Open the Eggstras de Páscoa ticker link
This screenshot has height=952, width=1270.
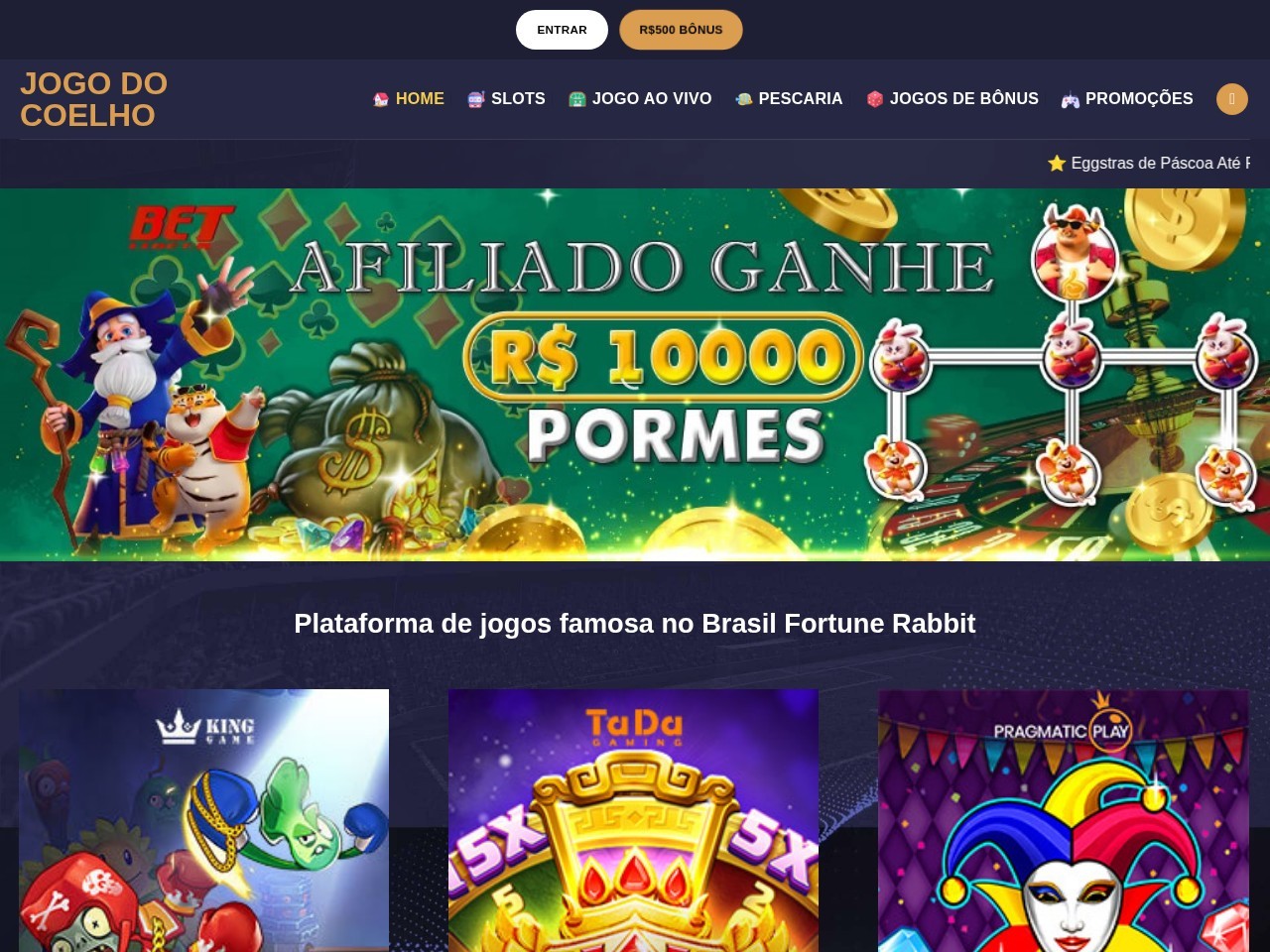coord(1160,163)
